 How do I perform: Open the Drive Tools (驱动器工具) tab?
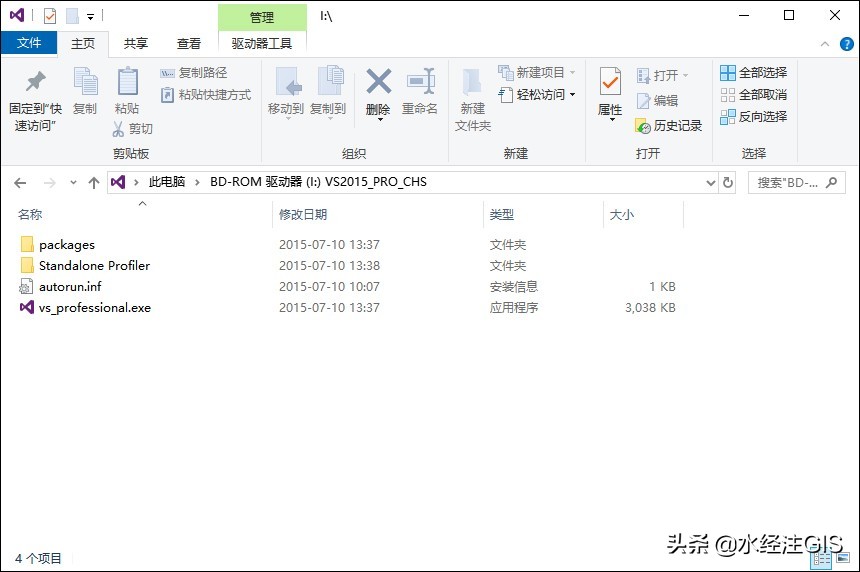pyautogui.click(x=262, y=43)
